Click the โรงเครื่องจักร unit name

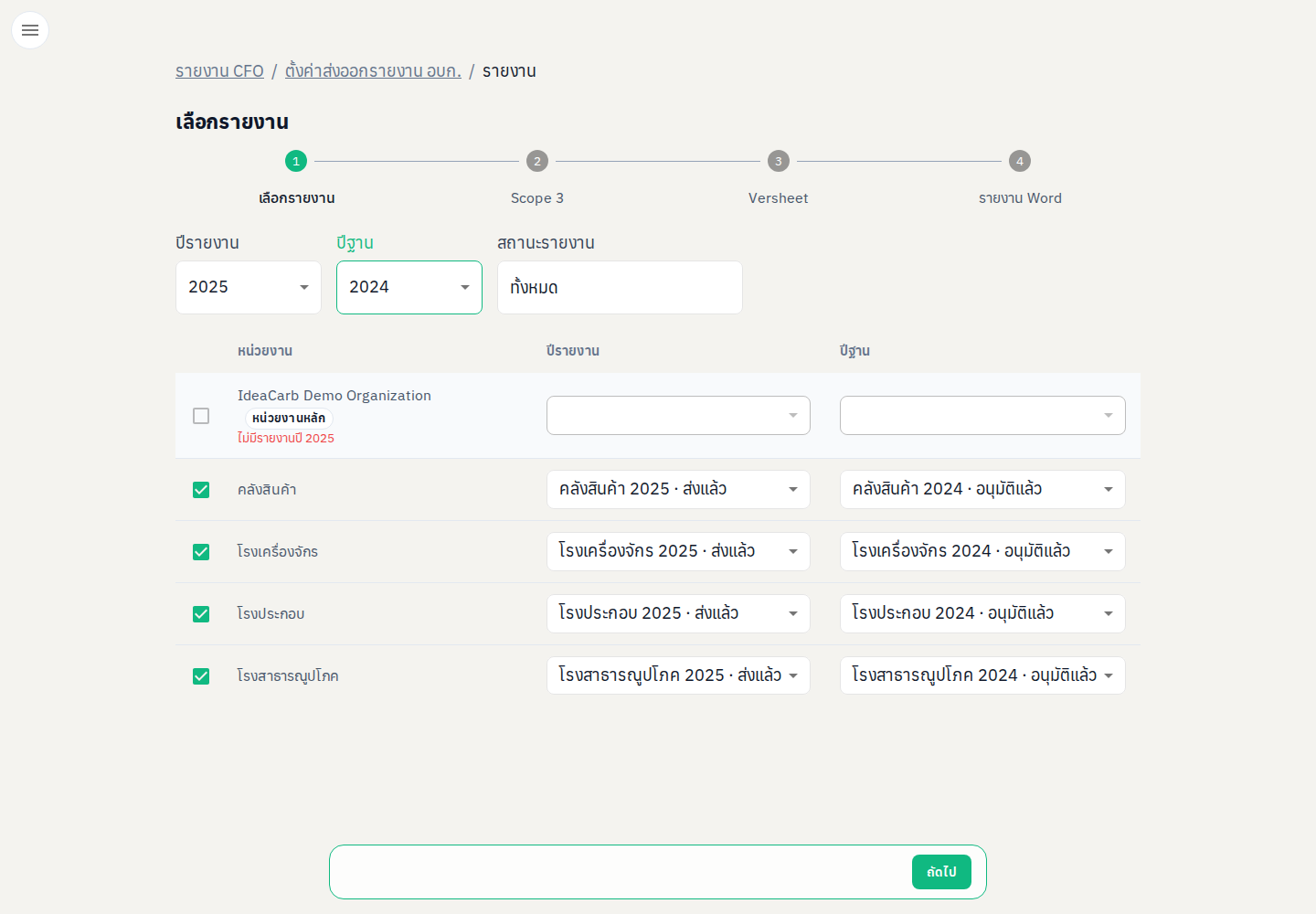(278, 552)
